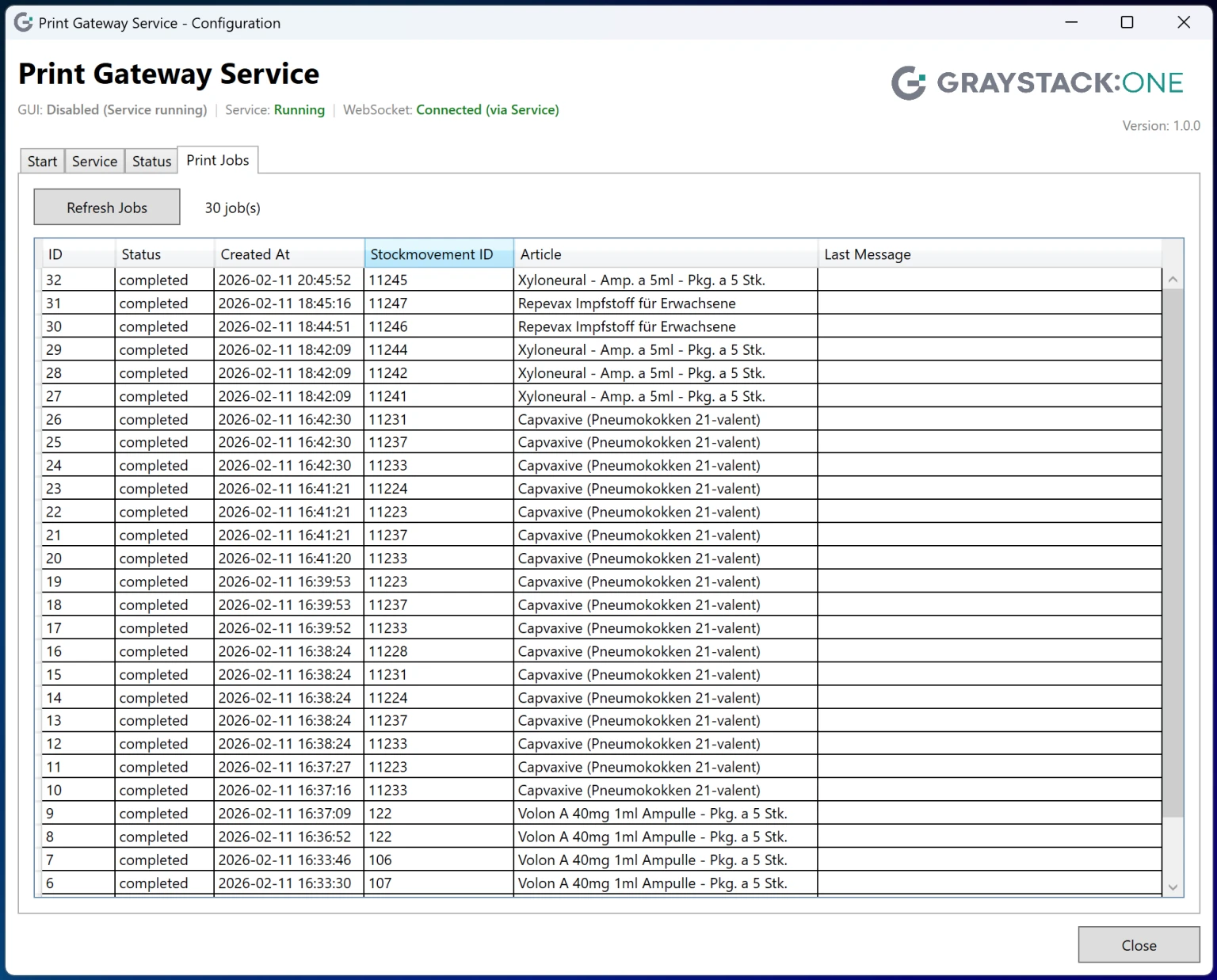Maximize the configuration window
This screenshot has height=980, width=1217.
tap(1127, 23)
